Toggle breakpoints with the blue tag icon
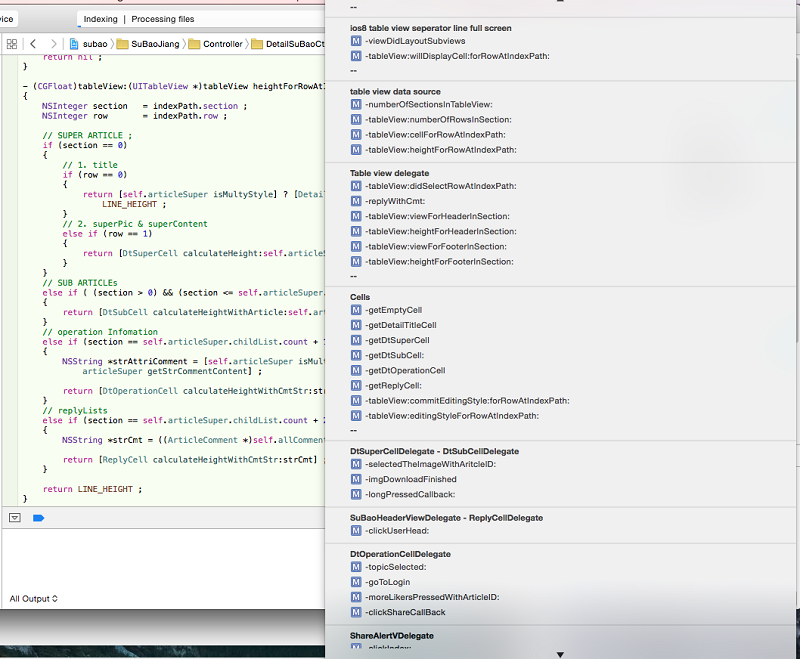The height and width of the screenshot is (659, 800). coord(39,518)
